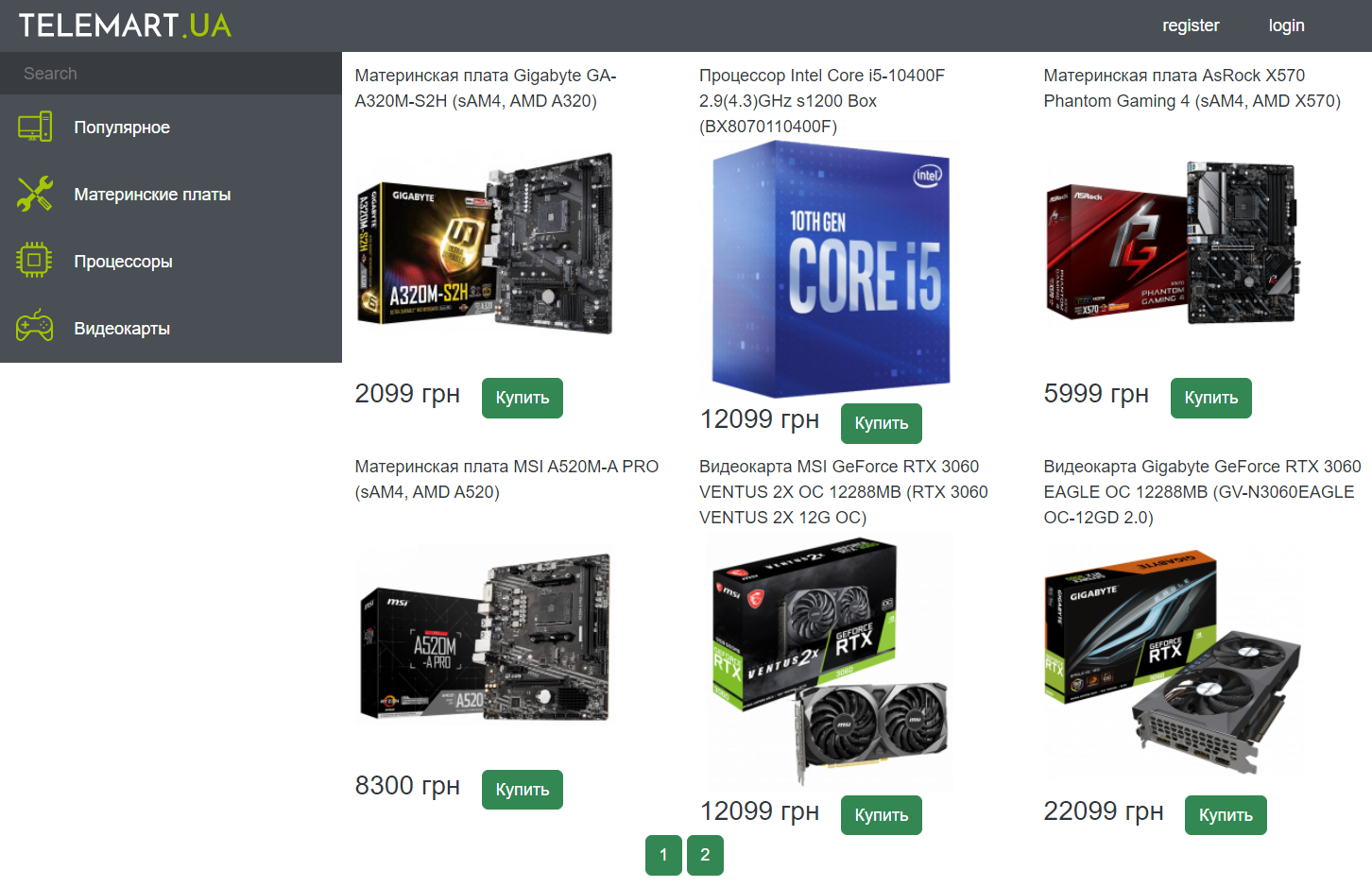Open the TELEMART.UA logo home link

(x=125, y=26)
